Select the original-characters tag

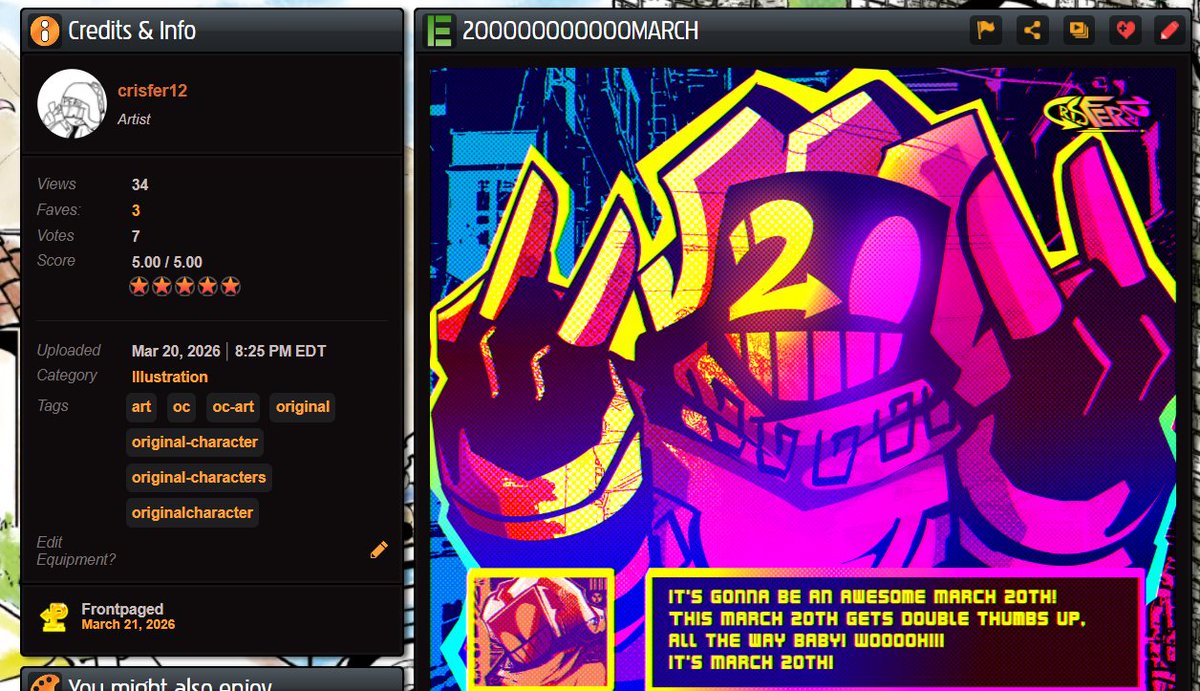point(199,477)
